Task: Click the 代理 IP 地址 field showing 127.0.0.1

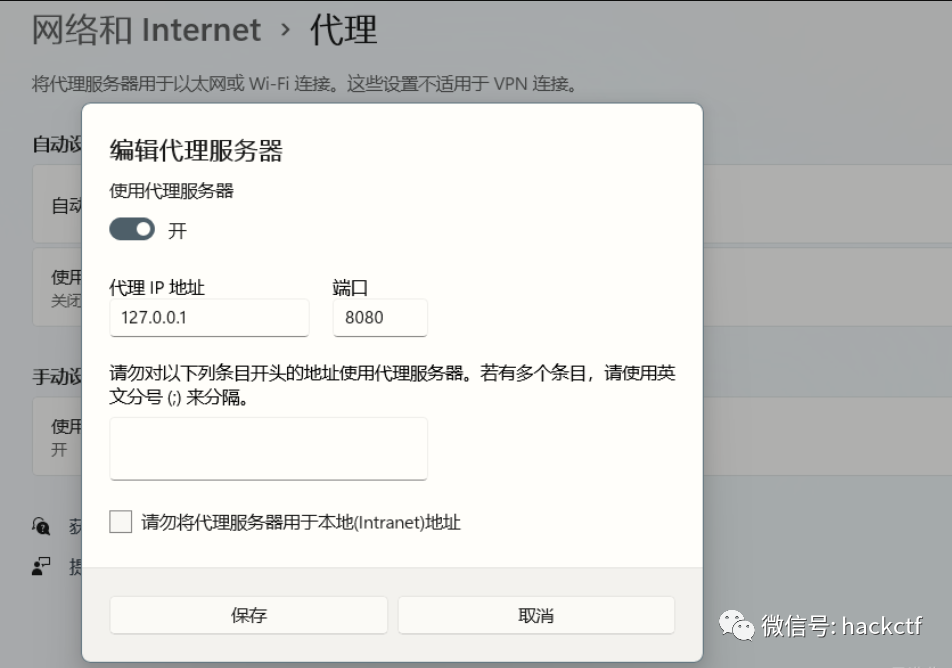Action: [209, 318]
